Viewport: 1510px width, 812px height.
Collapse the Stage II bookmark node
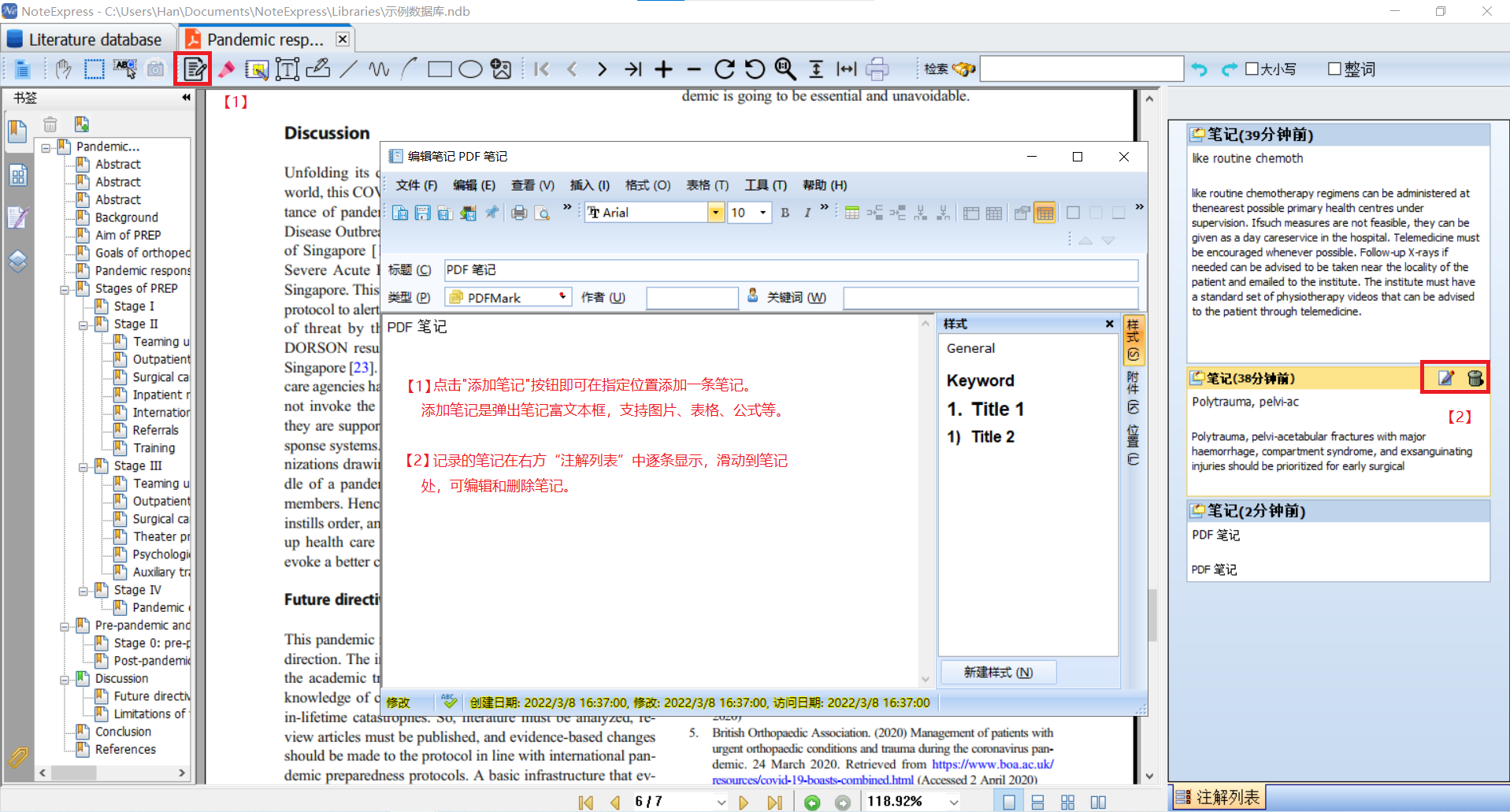83,324
